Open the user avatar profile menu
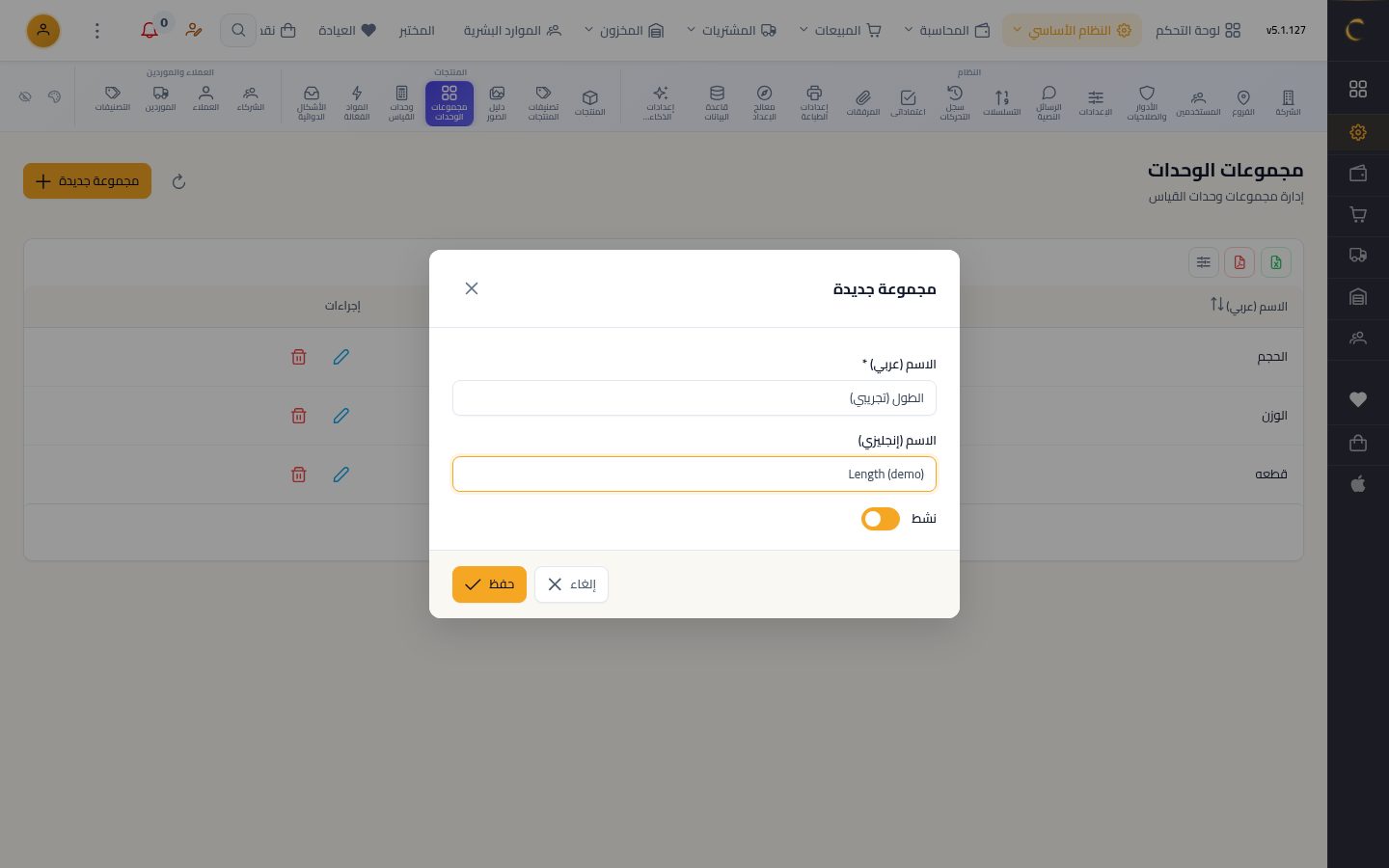The width and height of the screenshot is (1389, 868). point(43,31)
